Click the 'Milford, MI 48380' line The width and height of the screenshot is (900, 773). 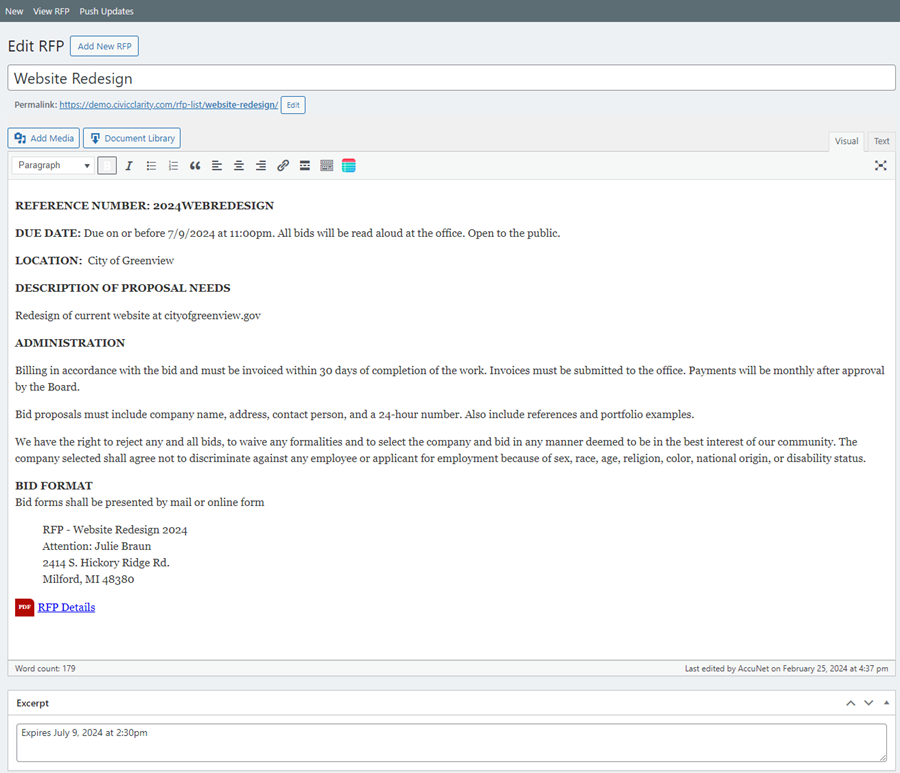[x=88, y=579]
